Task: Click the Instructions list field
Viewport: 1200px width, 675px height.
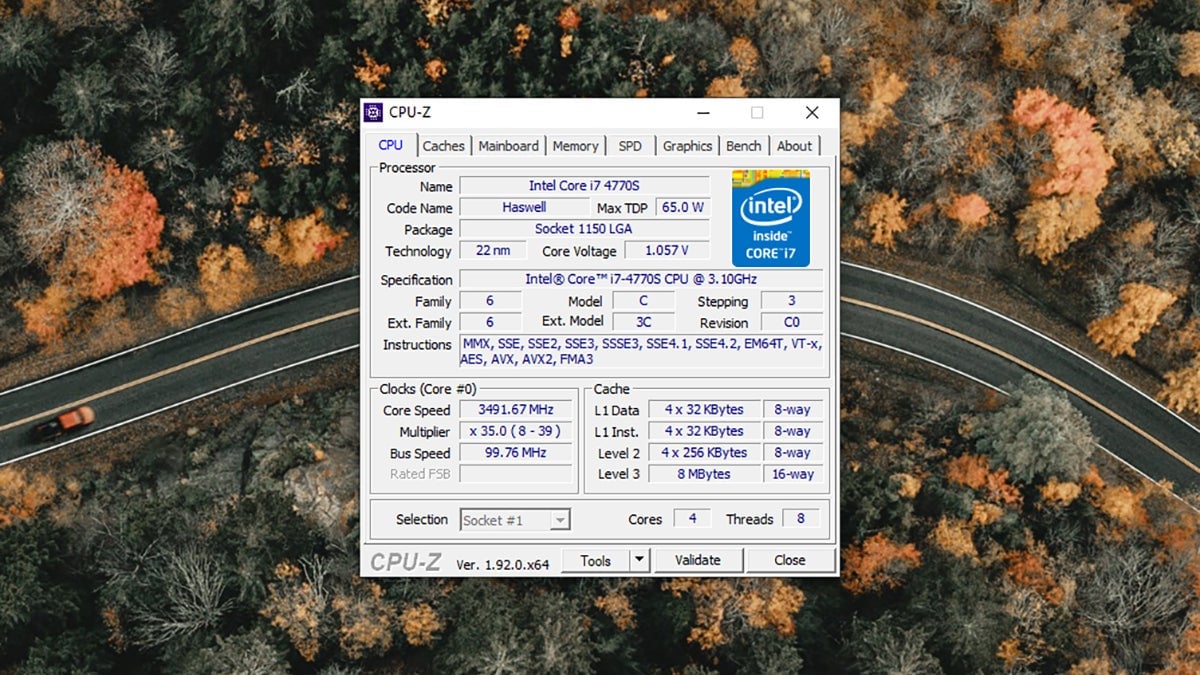Action: coord(641,351)
